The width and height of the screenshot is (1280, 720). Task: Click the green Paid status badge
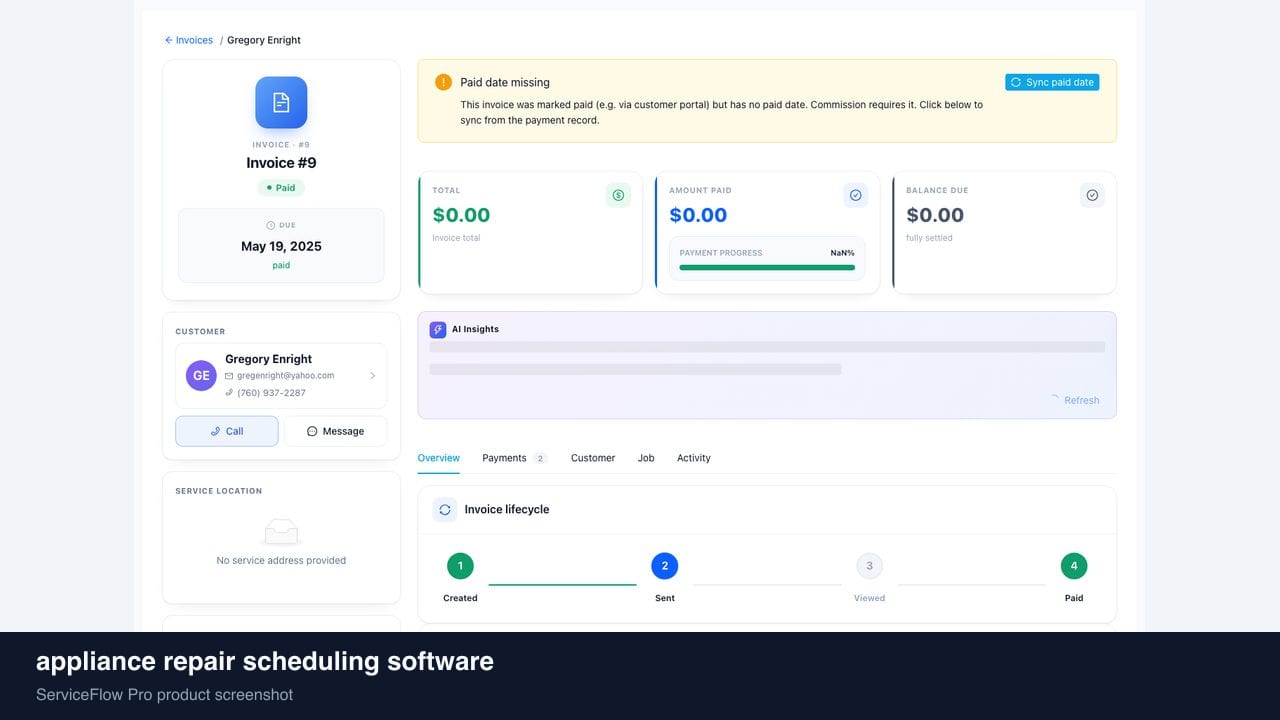[x=281, y=188]
